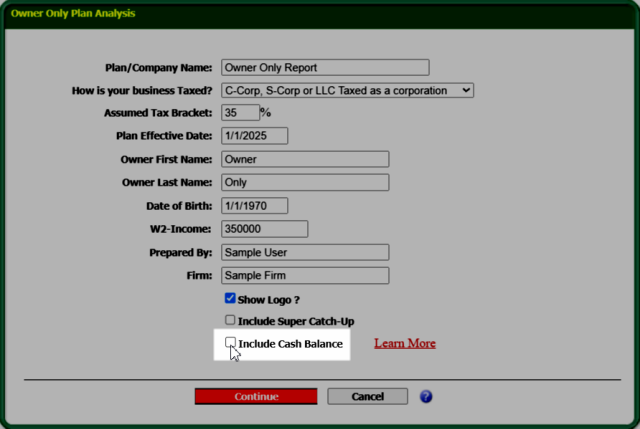This screenshot has height=429, width=640.
Task: Click the Owner First Name text box
Action: click(x=304, y=159)
